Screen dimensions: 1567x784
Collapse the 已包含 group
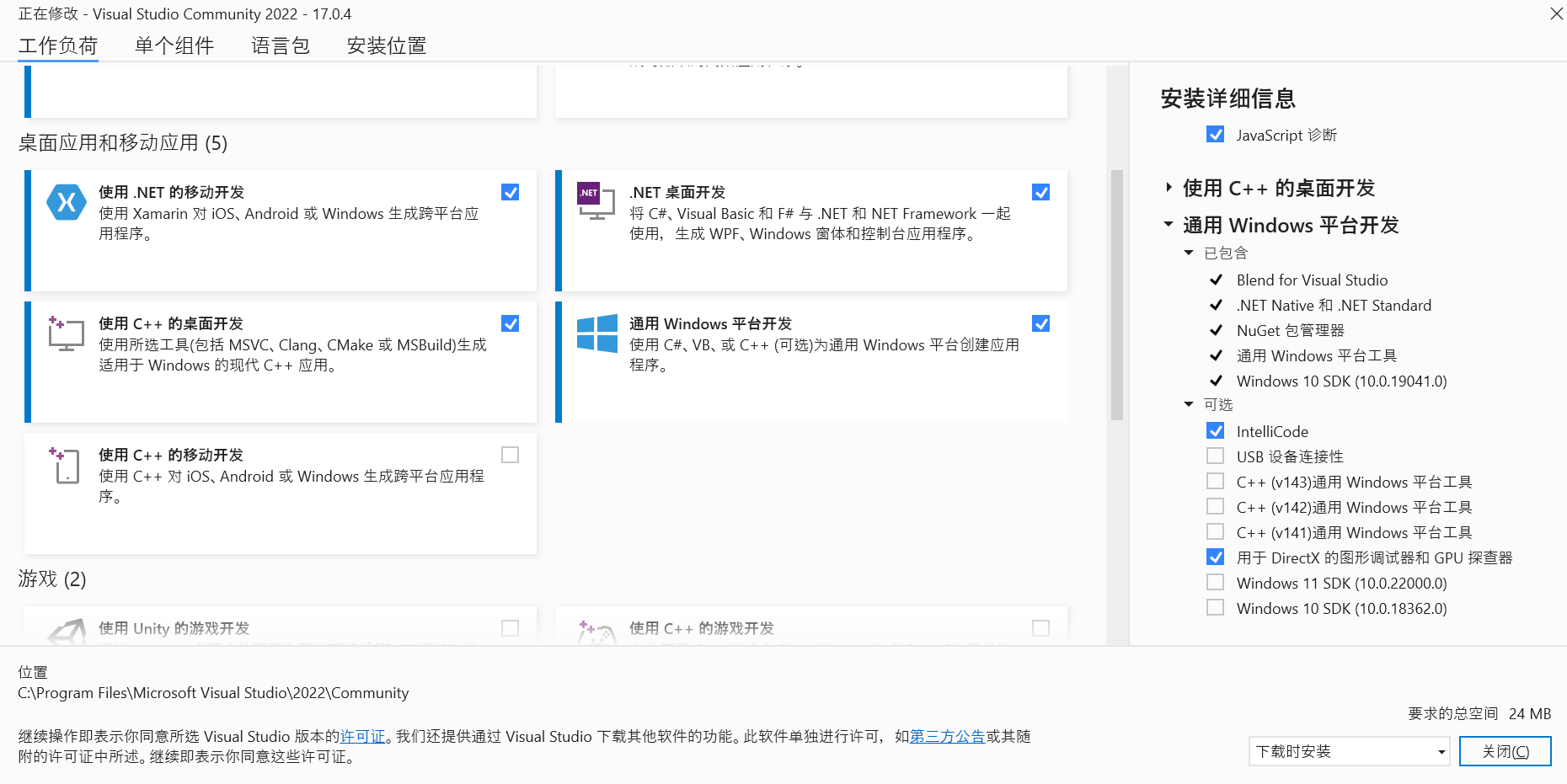point(1189,253)
